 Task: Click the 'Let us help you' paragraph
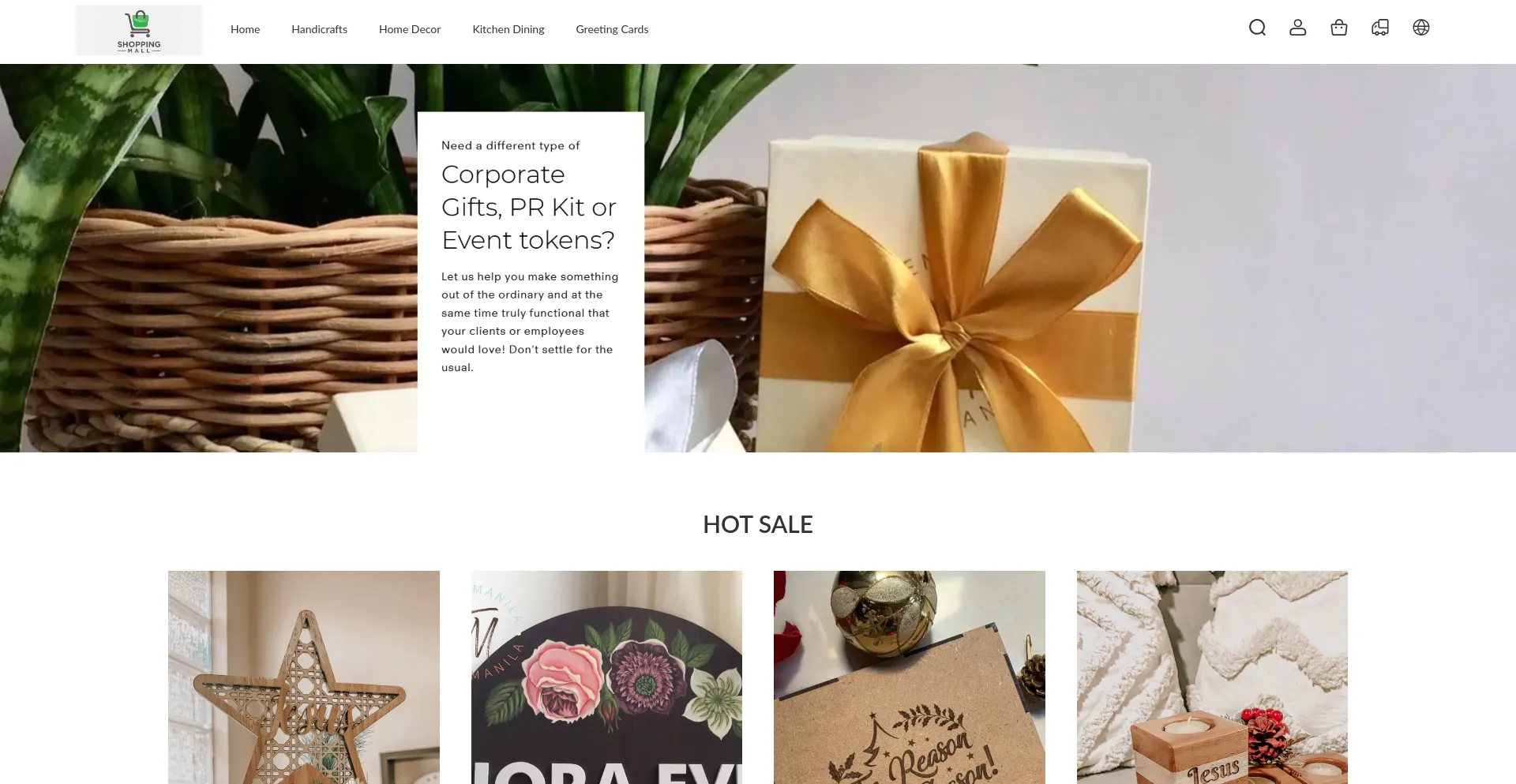tap(530, 321)
